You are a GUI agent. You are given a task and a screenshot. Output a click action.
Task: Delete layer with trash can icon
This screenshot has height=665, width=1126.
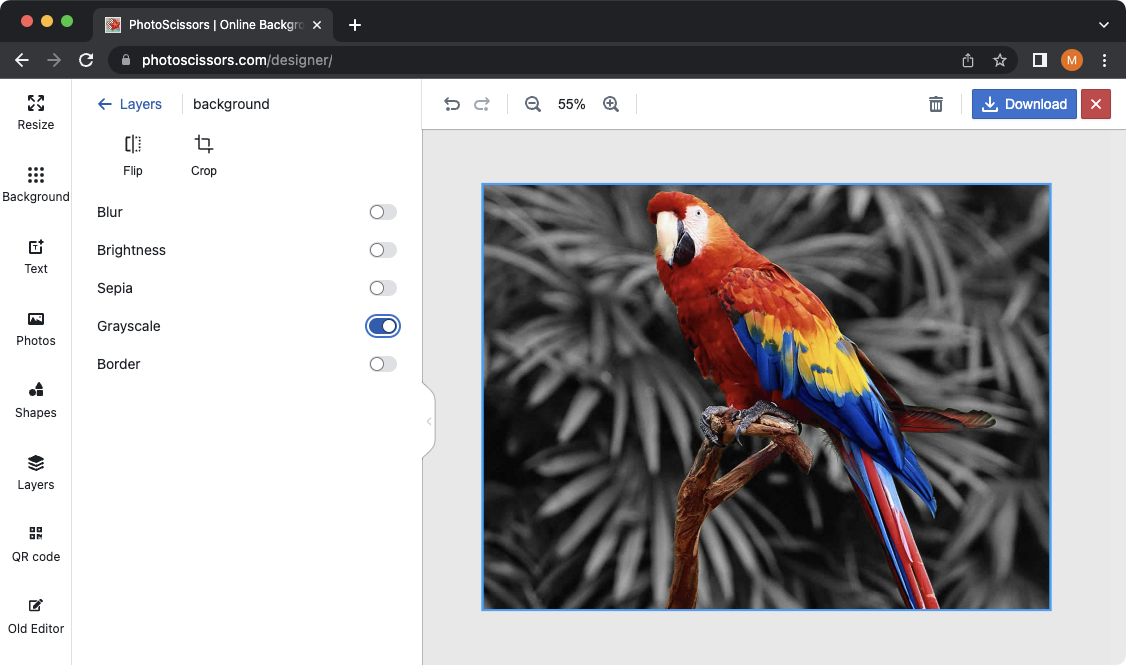click(936, 104)
